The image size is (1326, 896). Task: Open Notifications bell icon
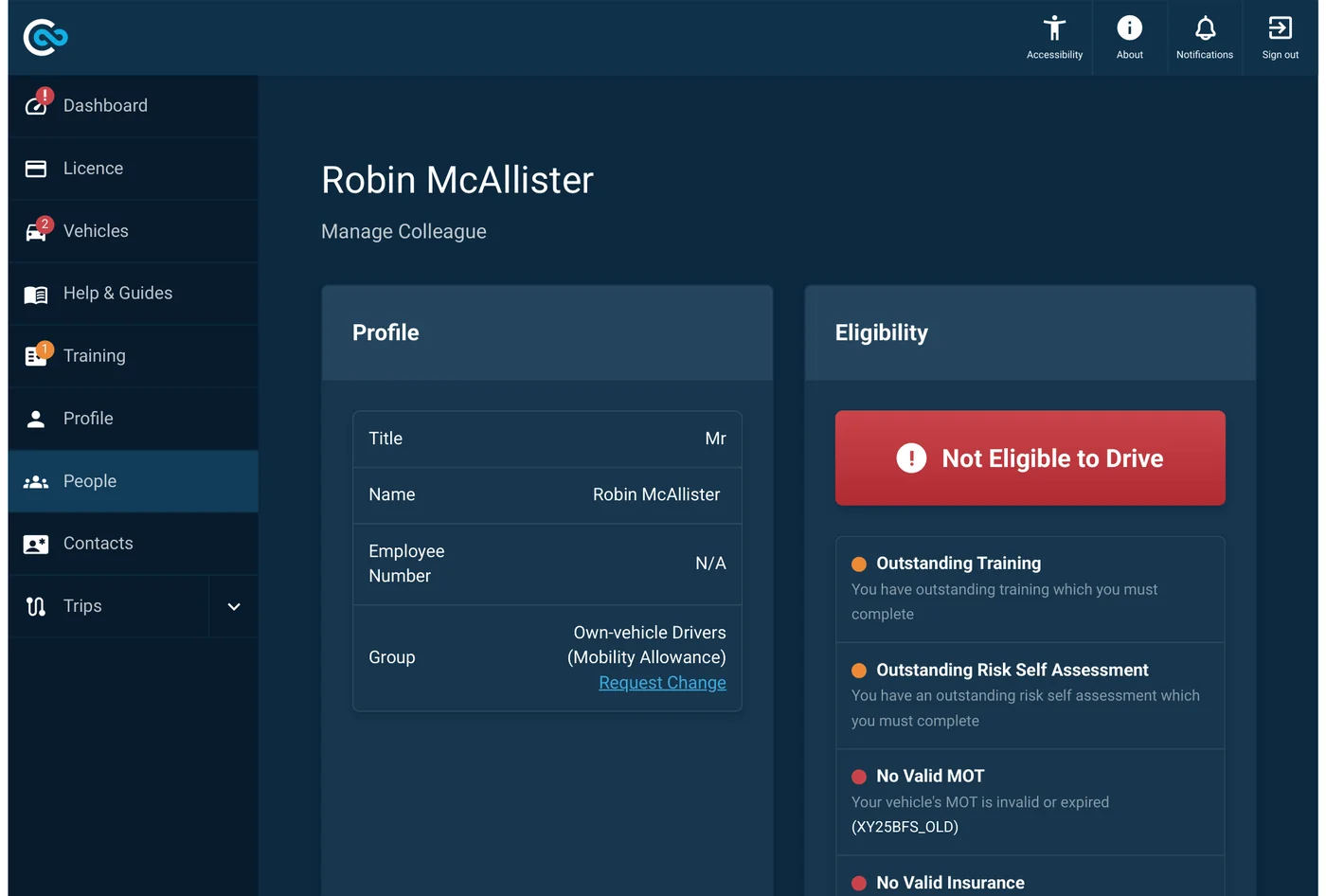1205,28
